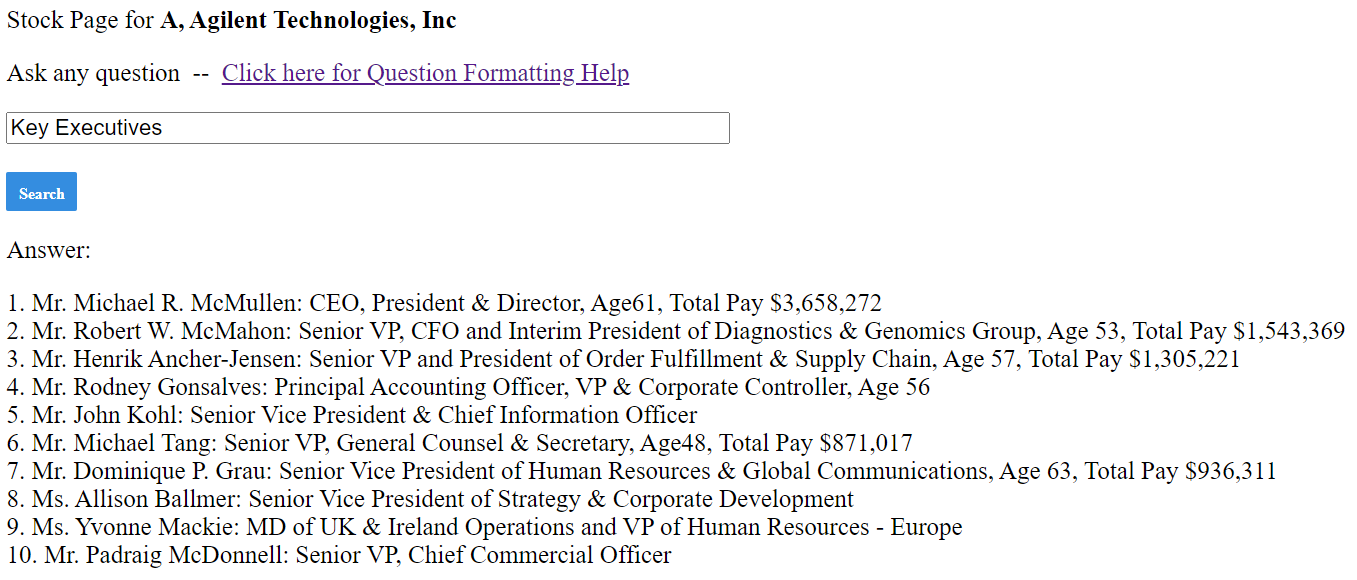Select Michael R. McMullen's CEO entry
1357x580 pixels.
tap(444, 303)
